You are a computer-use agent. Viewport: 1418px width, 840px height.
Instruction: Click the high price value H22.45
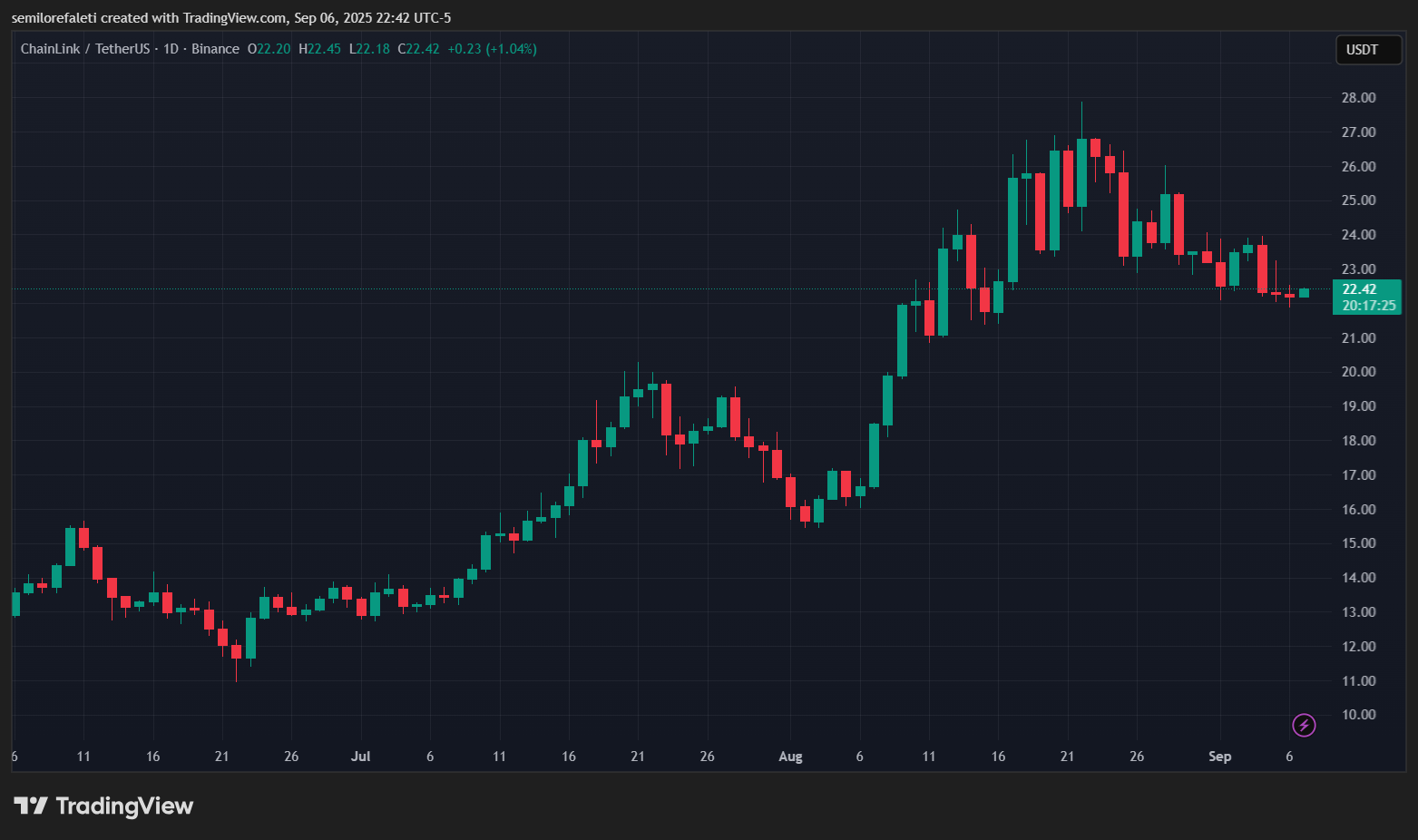point(319,49)
